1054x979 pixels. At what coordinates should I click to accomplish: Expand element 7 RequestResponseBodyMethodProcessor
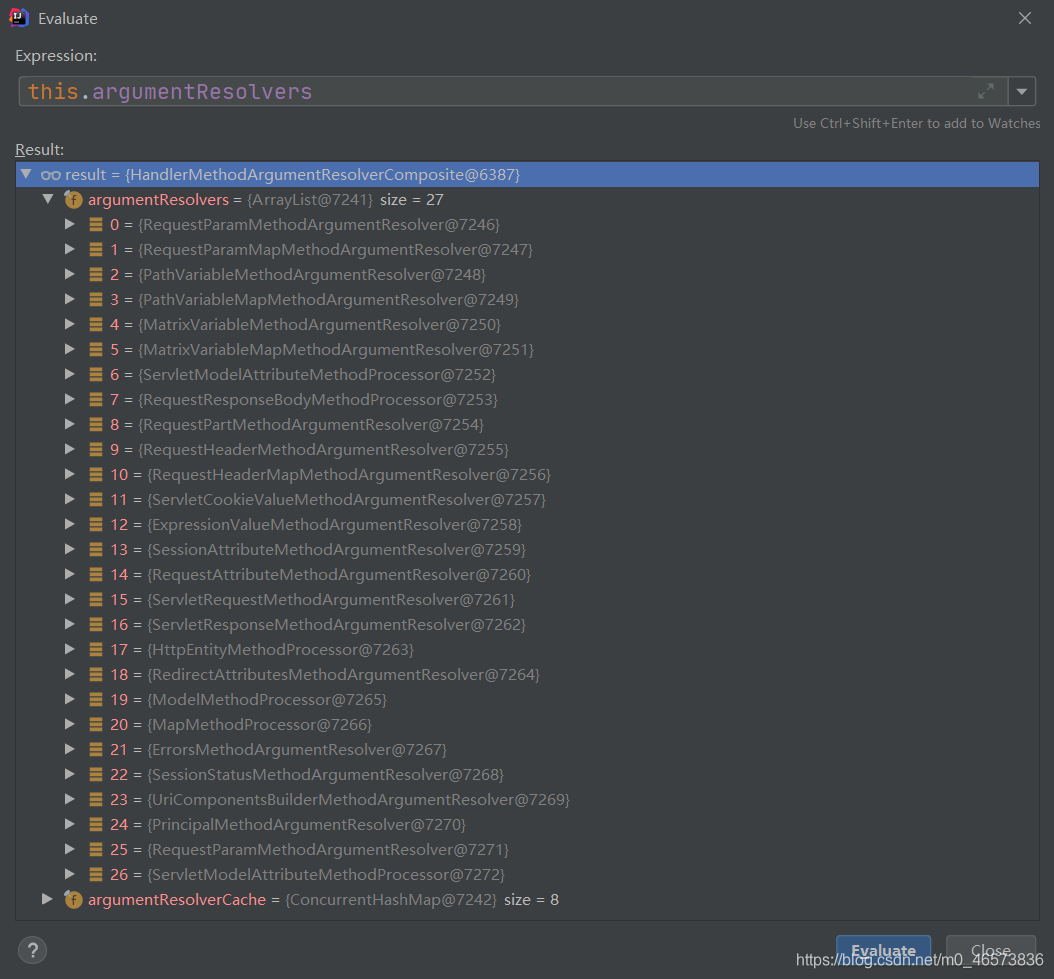(x=69, y=399)
